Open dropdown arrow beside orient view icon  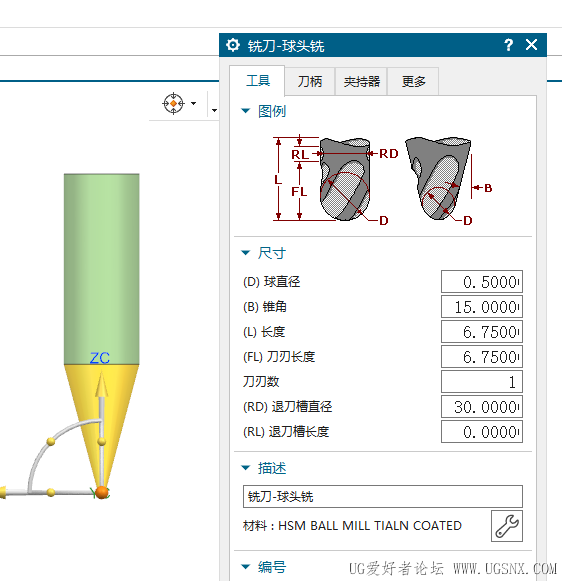point(193,103)
